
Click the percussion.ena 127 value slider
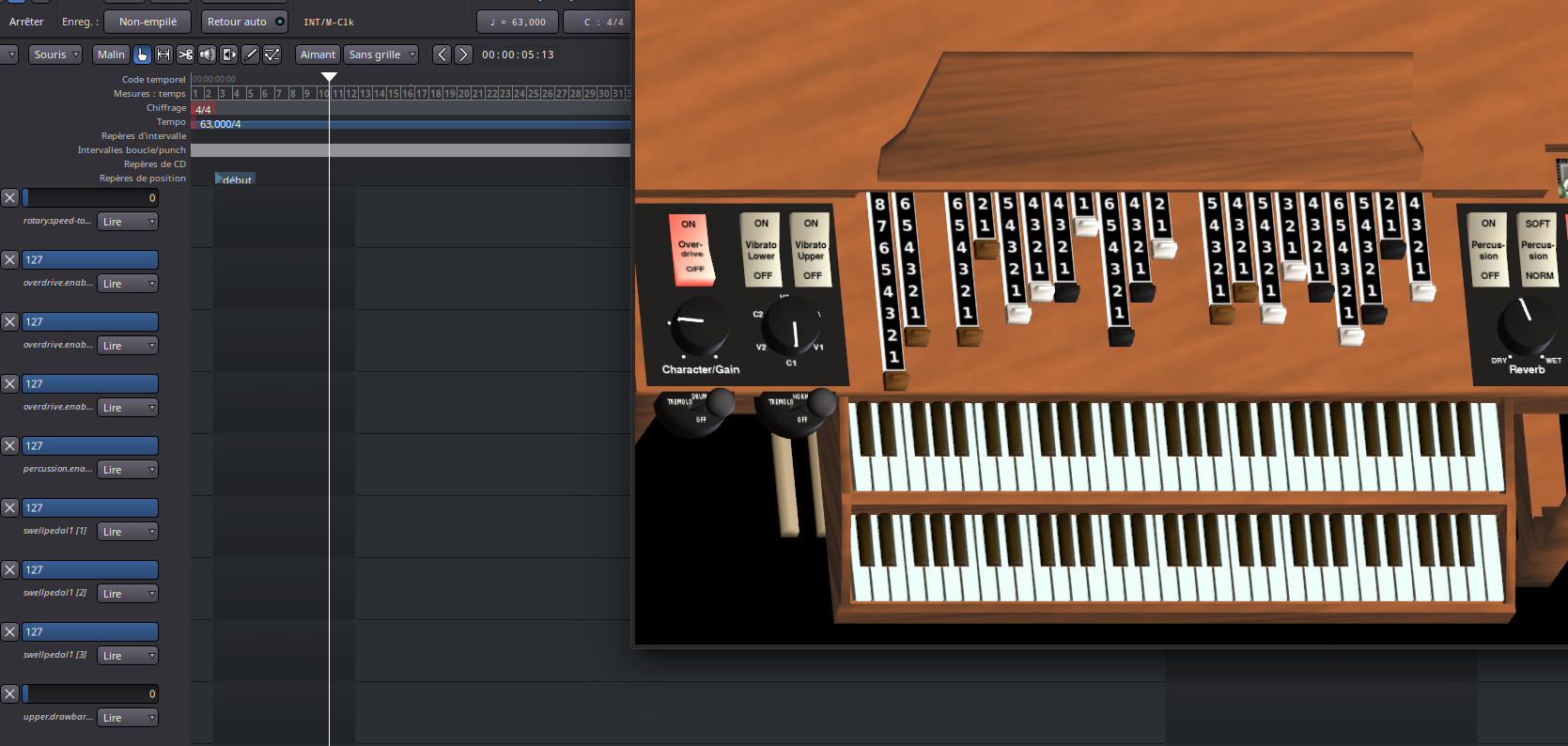pyautogui.click(x=90, y=445)
